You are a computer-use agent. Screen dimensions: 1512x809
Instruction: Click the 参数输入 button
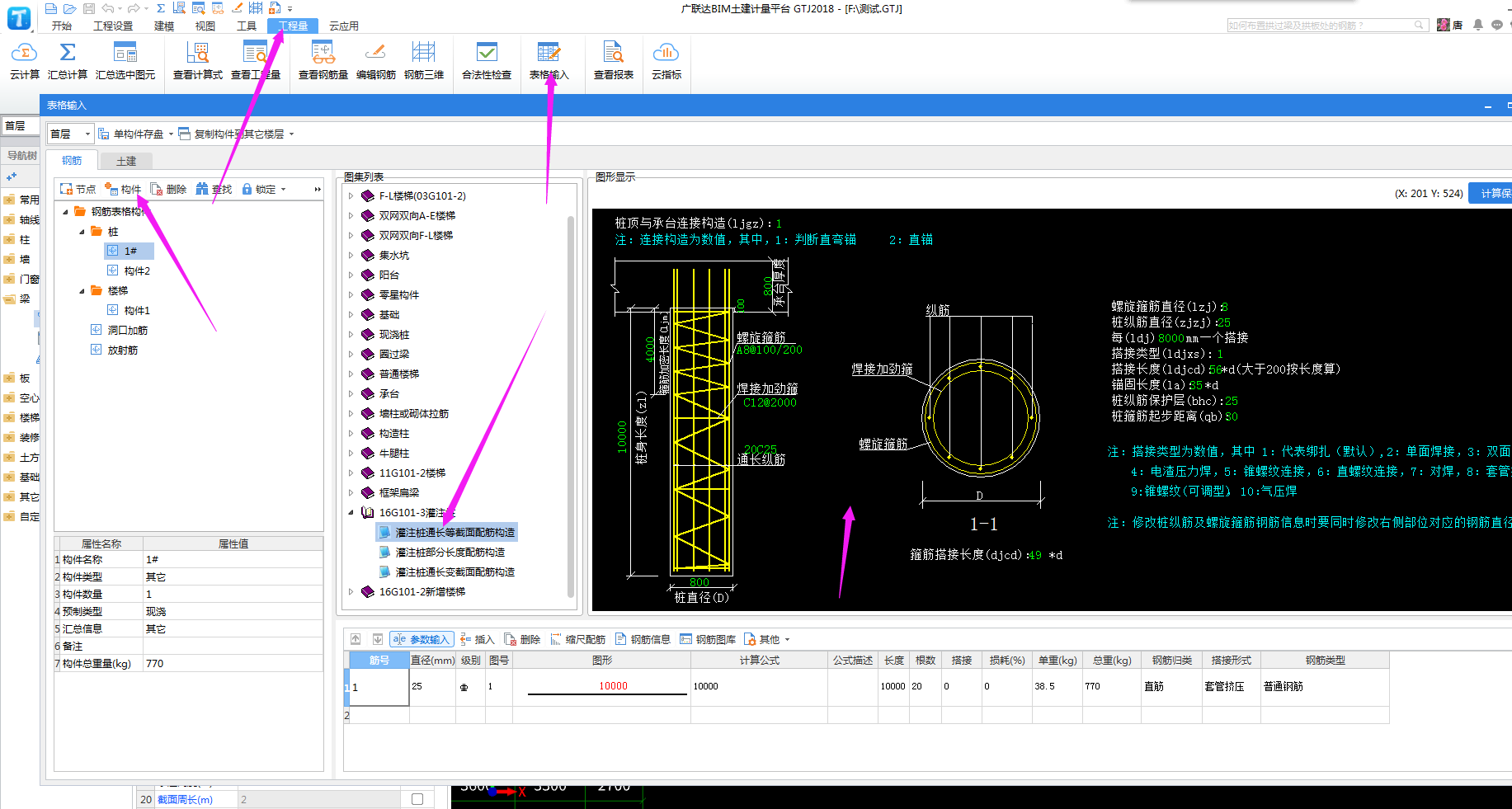coord(422,640)
